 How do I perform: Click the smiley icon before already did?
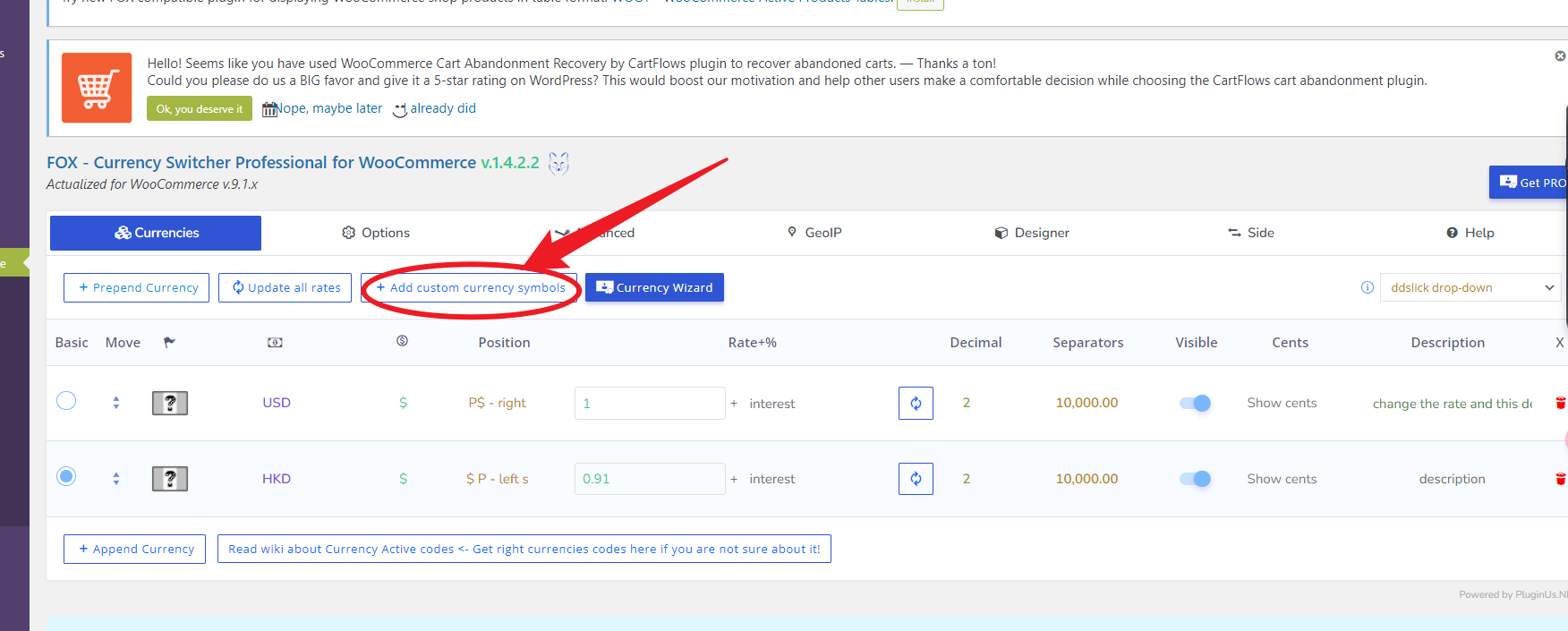tap(400, 109)
